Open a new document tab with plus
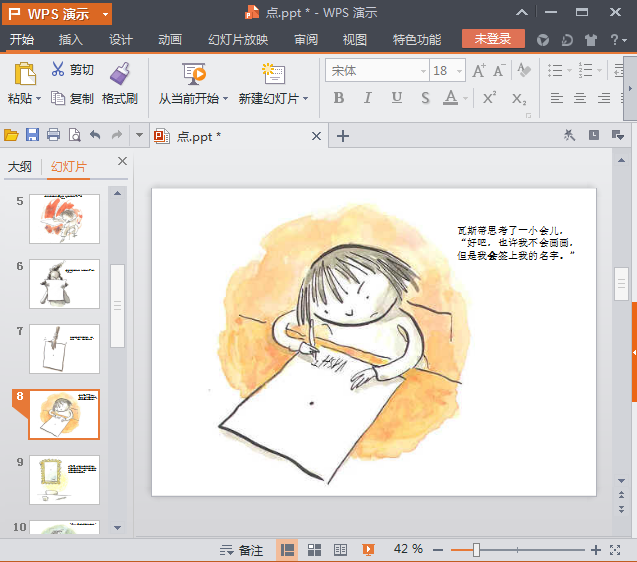 343,136
